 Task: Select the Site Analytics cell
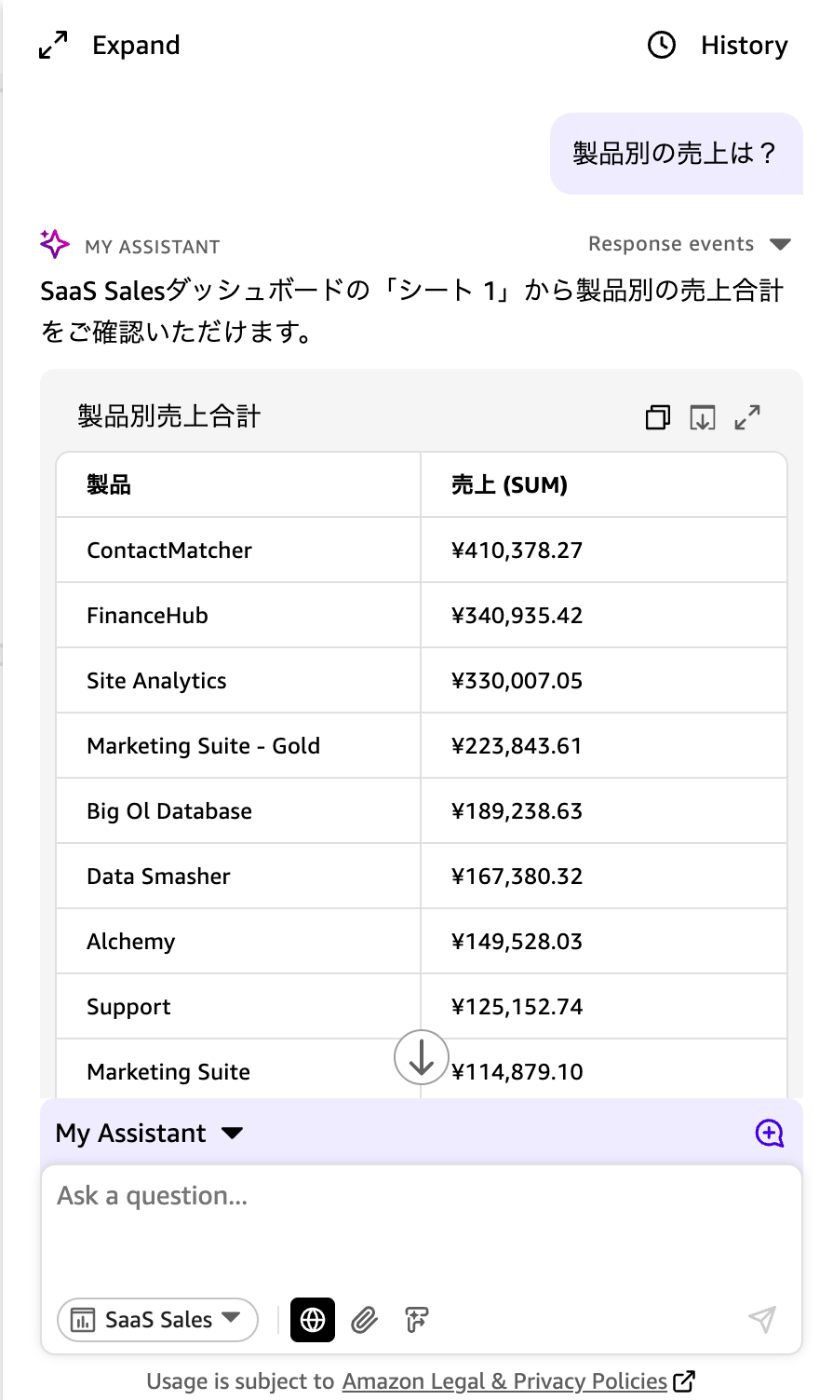[x=239, y=681]
